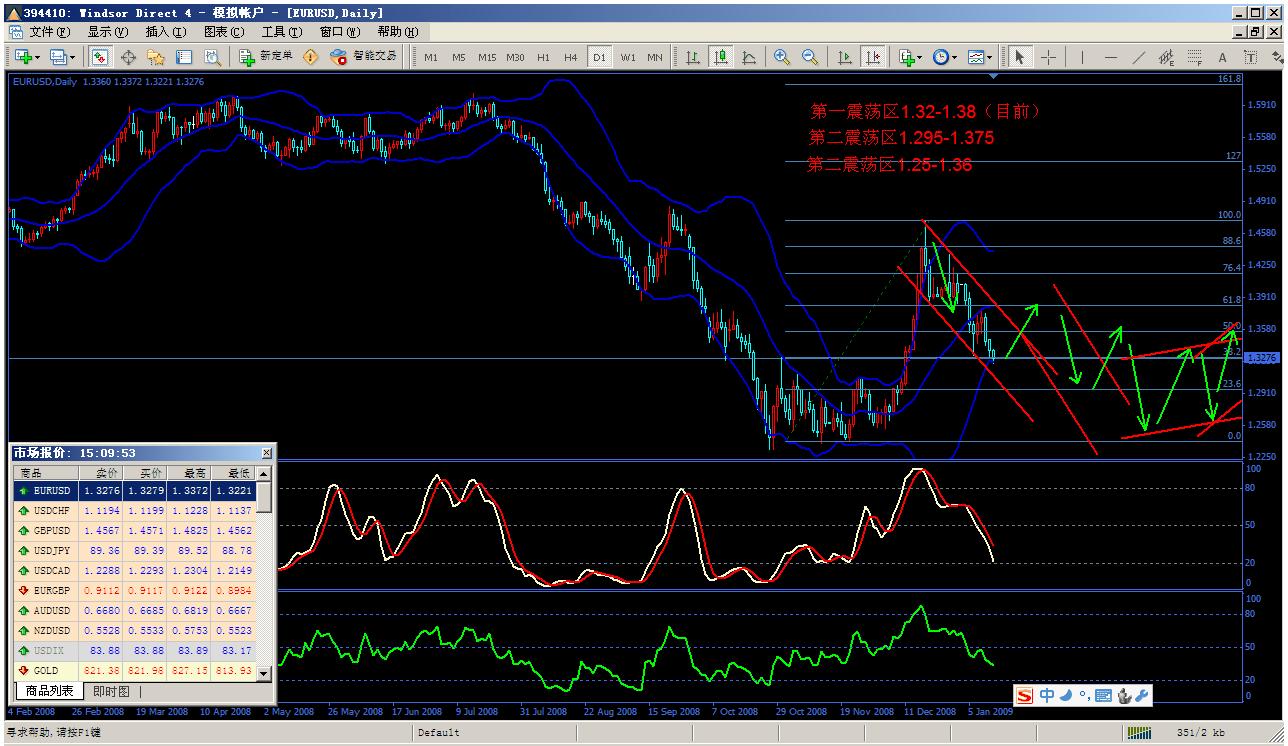This screenshot has height=746, width=1288.
Task: Open the new chart toolbar icon
Action: point(23,57)
